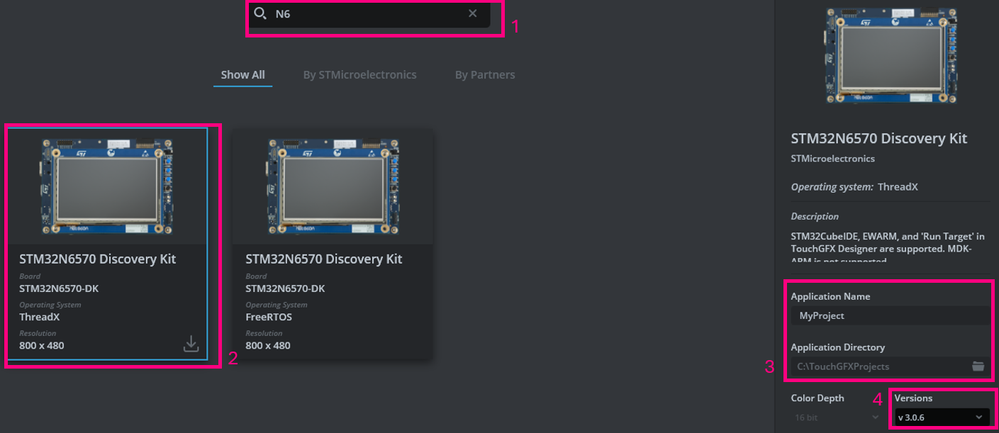Click the STMicroelectronics vendor text in details panel
This screenshot has width=999, height=433.
tap(833, 159)
